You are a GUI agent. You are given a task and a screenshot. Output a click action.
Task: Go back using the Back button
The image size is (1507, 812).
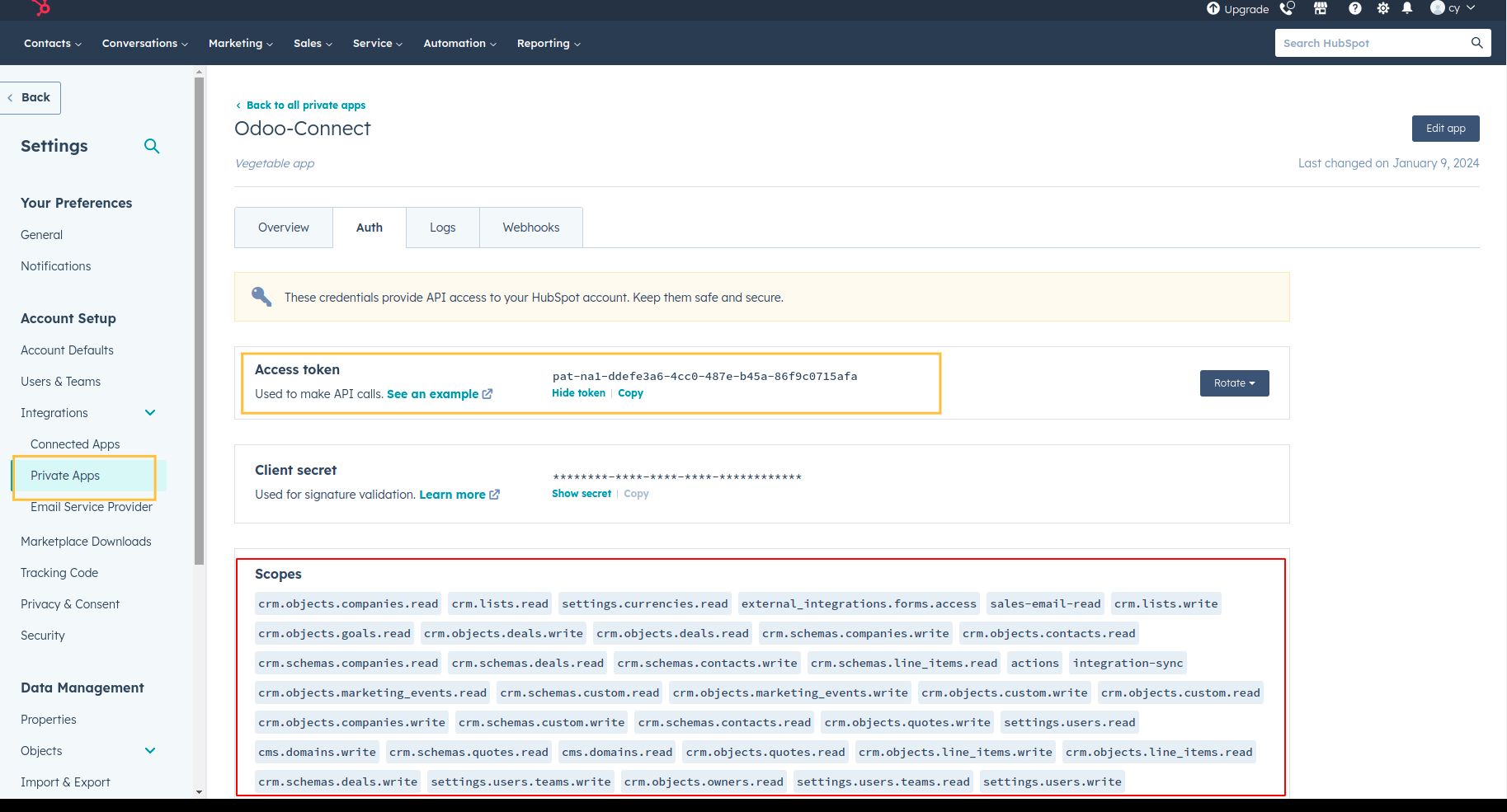30,97
